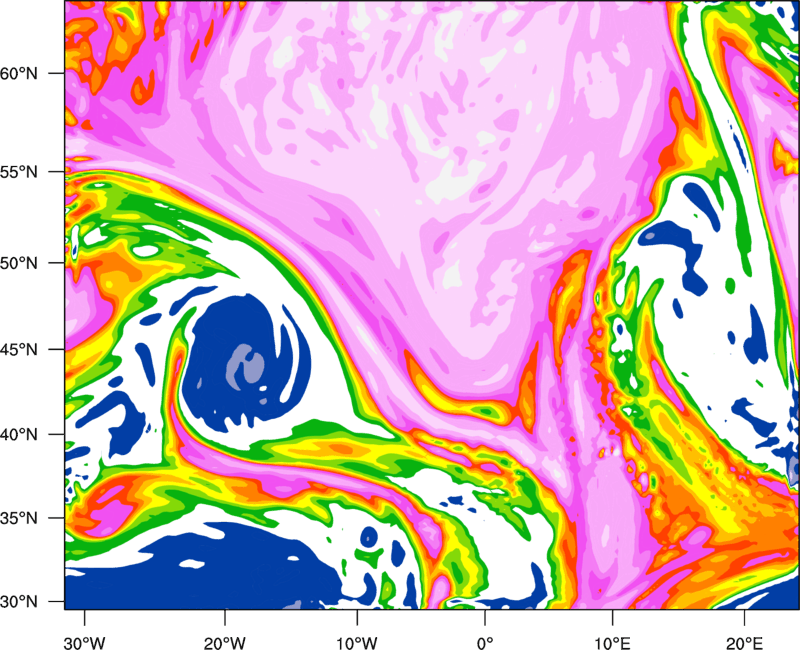Image resolution: width=800 pixels, height=650 pixels.
Task: Click the 50°N latitude label
Action: coord(19,263)
